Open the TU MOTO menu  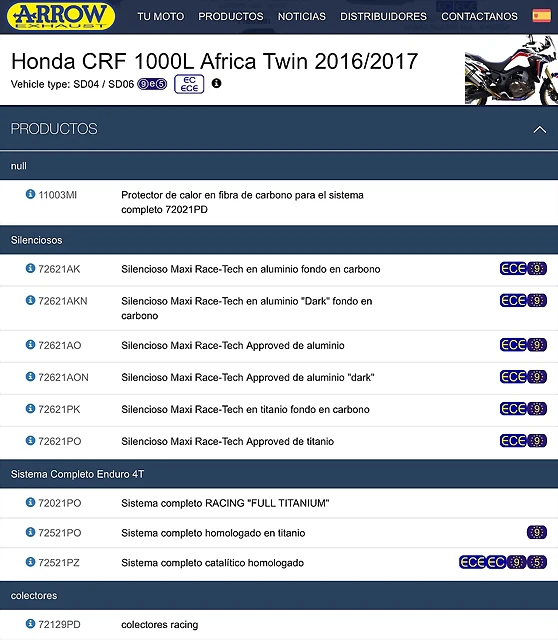[160, 16]
